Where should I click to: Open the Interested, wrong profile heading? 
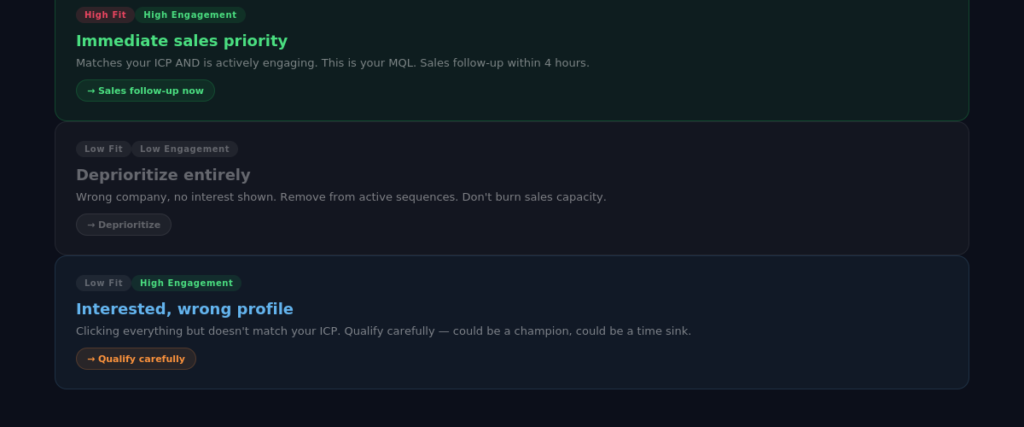[184, 309]
